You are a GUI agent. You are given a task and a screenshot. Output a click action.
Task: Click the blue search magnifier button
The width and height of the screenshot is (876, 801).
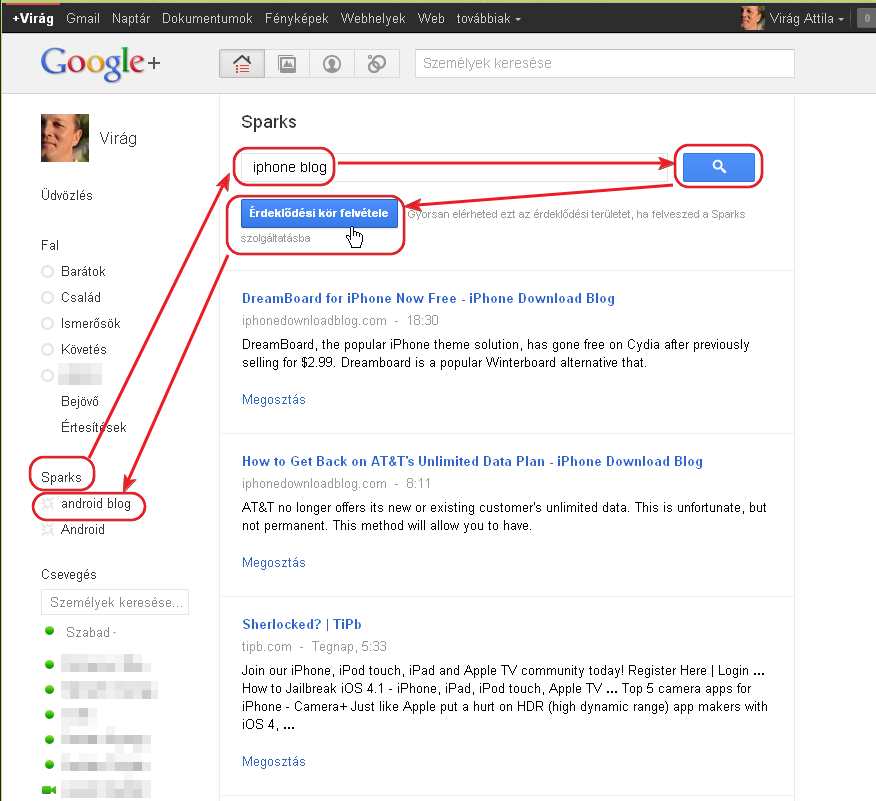[718, 166]
